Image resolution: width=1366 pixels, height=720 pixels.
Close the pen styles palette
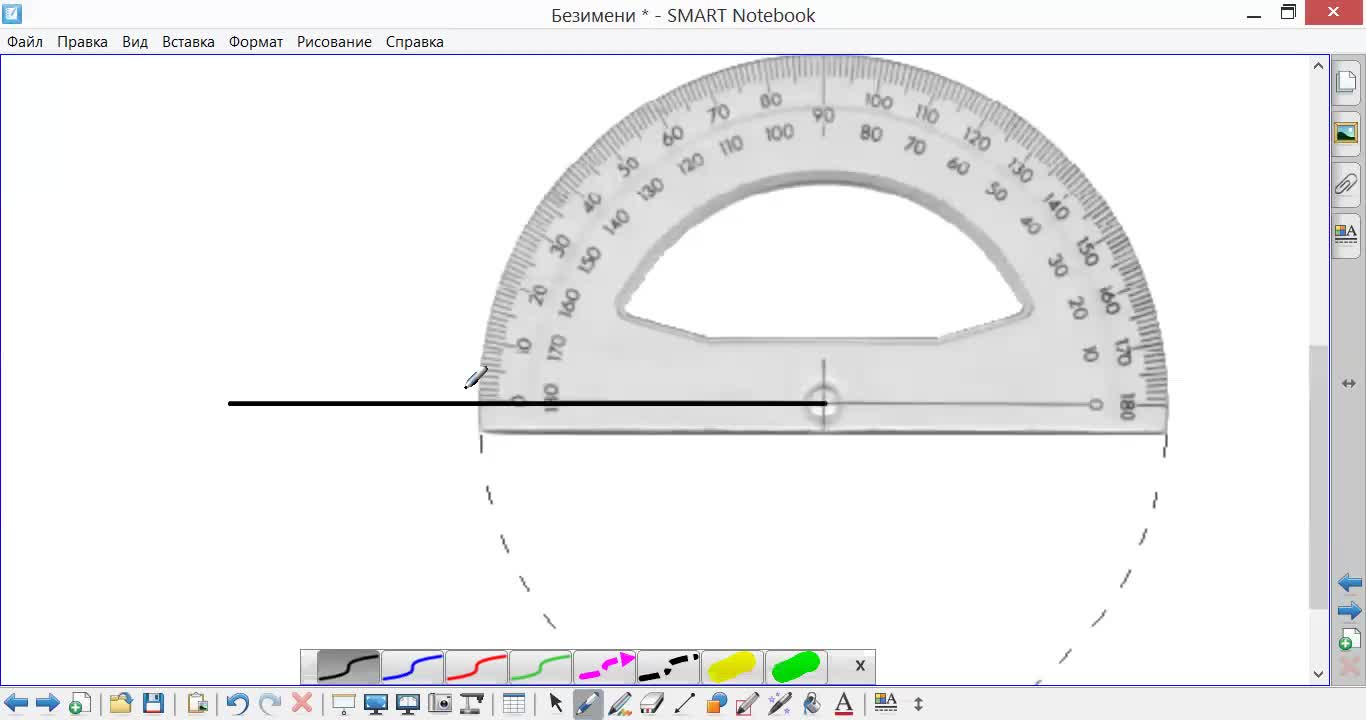tap(859, 666)
